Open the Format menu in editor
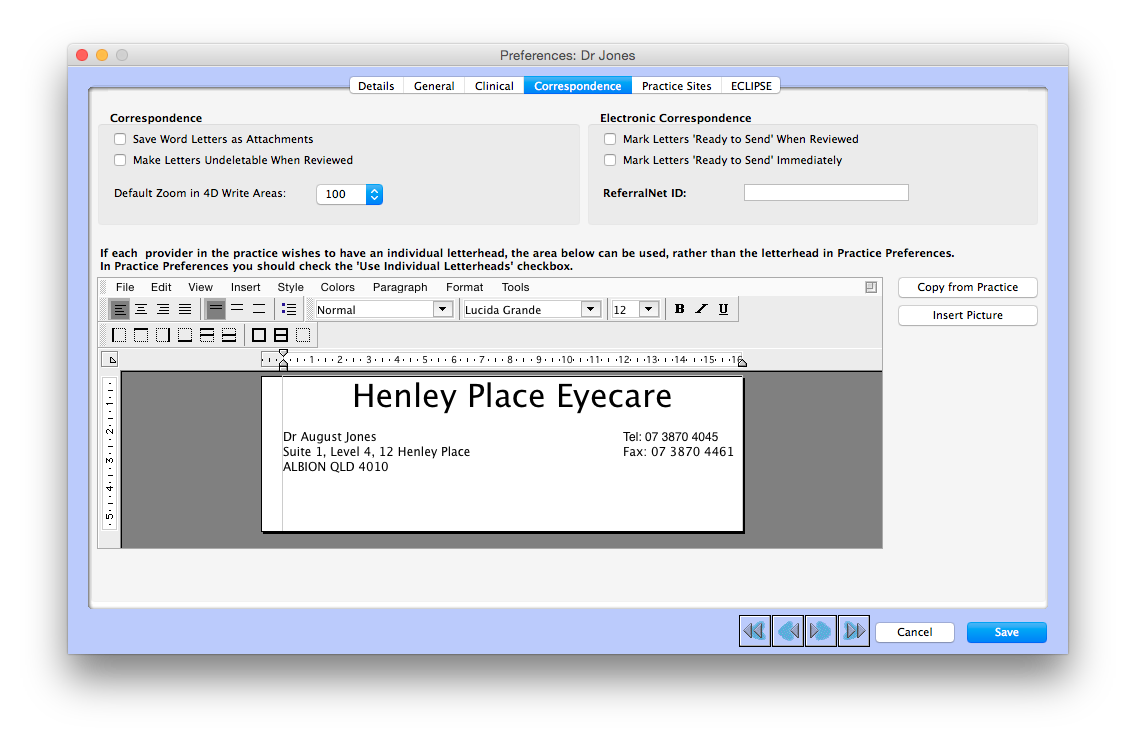The height and width of the screenshot is (746, 1136). pos(464,287)
